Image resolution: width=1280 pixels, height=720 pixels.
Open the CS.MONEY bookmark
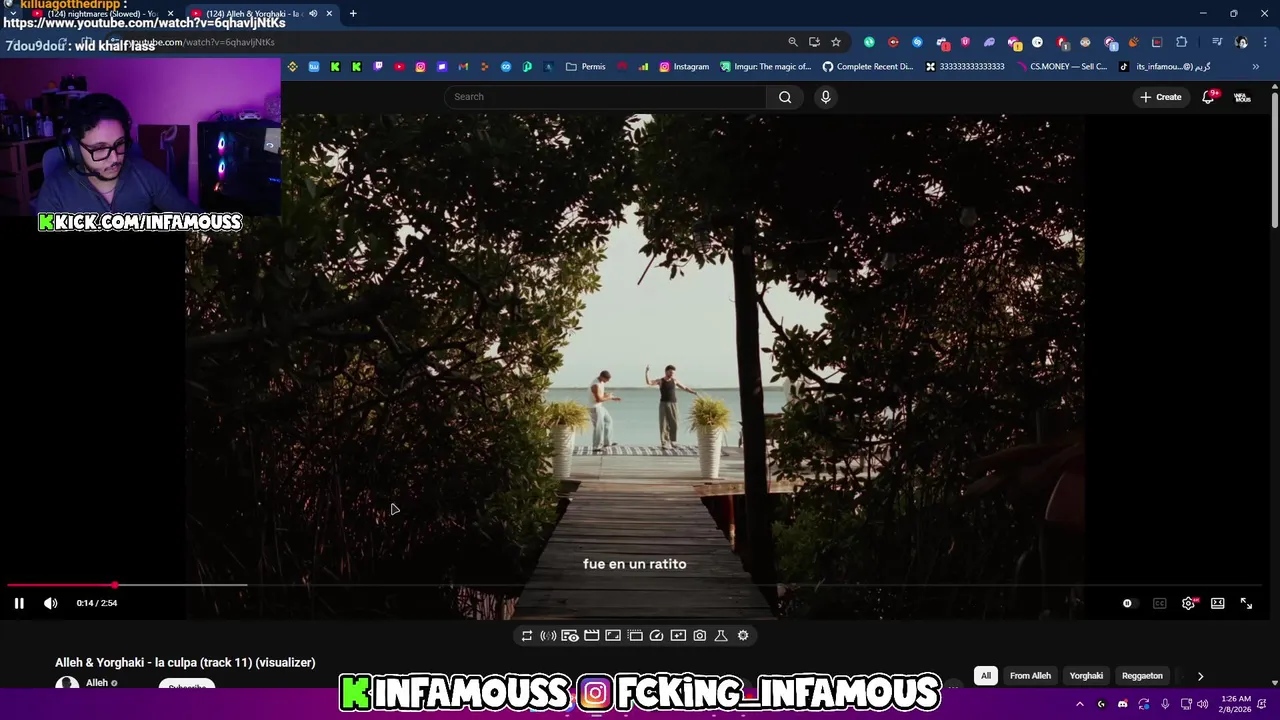[1061, 67]
